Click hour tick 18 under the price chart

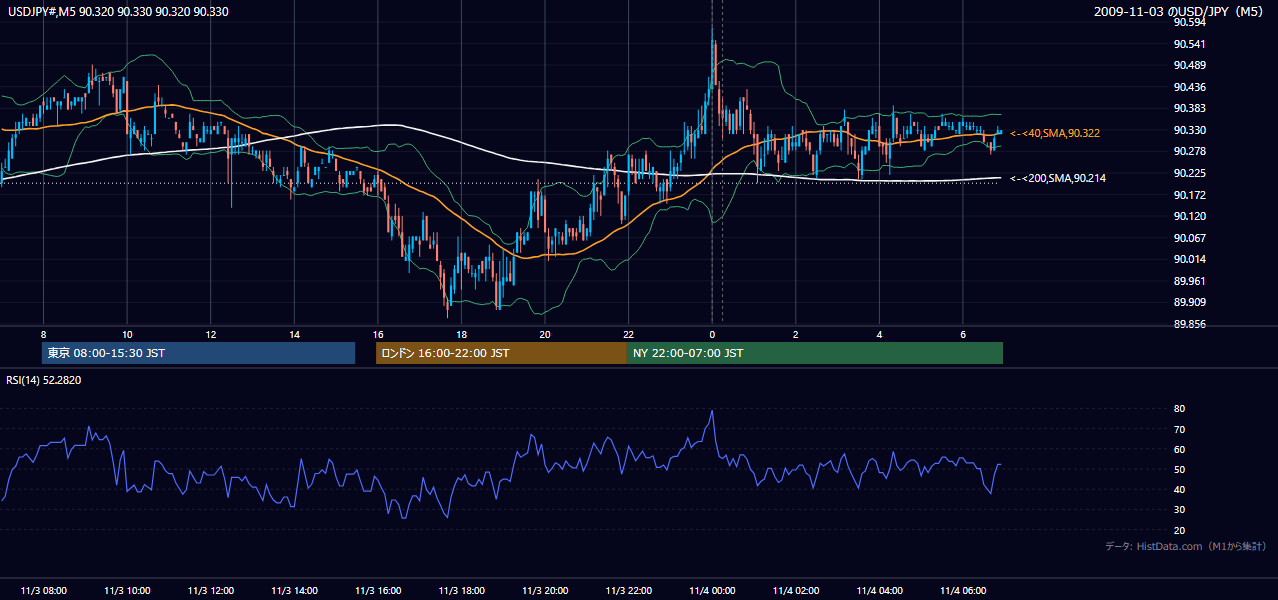coord(461,334)
